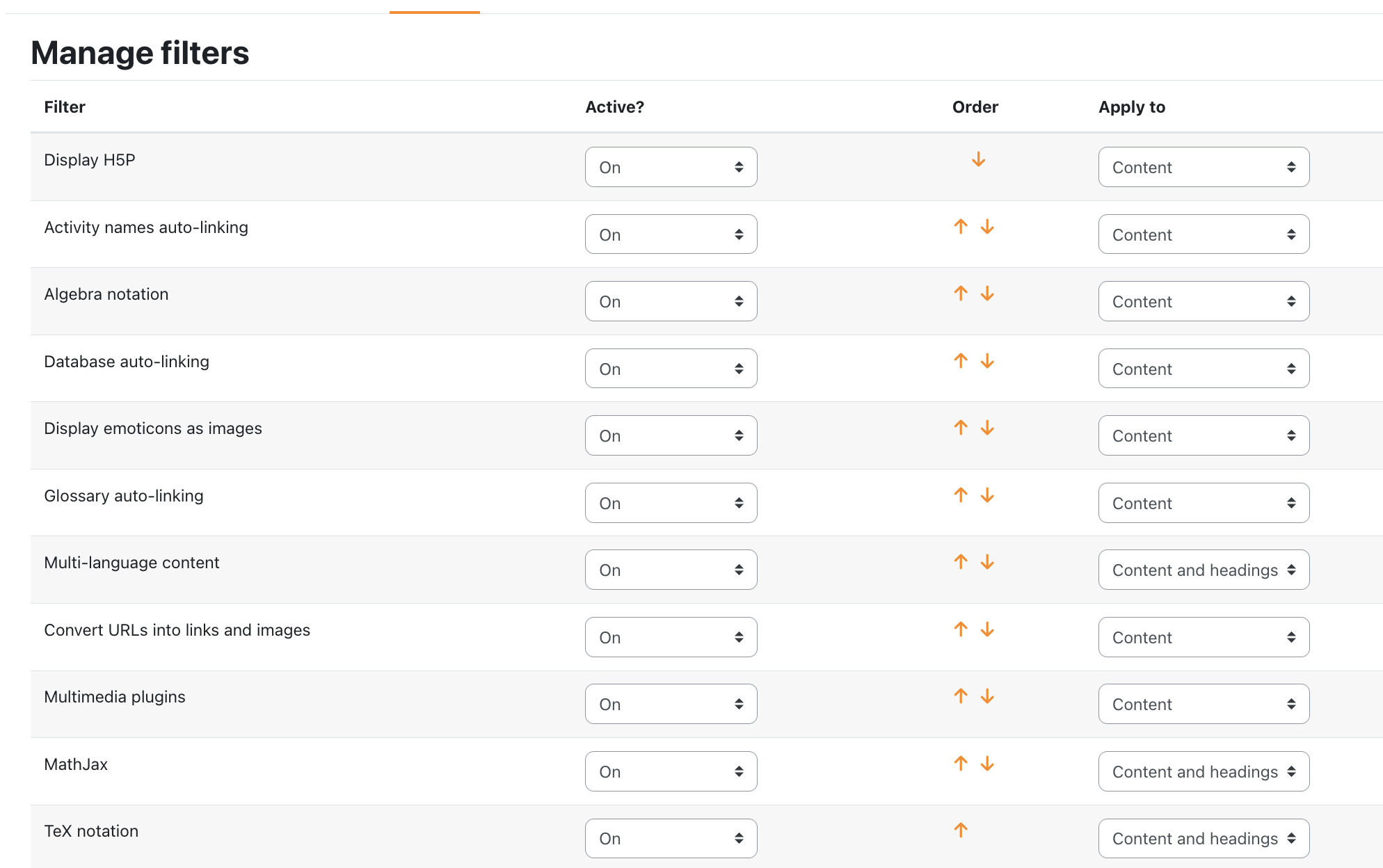Move MathJax filter up
This screenshot has height=868, width=1383.
click(961, 764)
